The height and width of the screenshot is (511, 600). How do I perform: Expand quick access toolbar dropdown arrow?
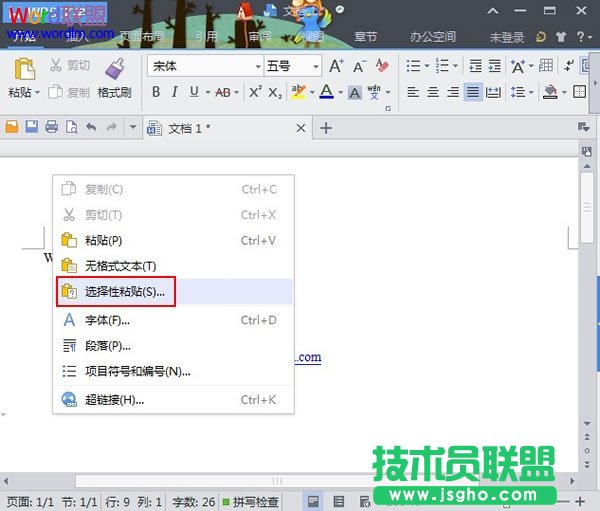tap(133, 126)
